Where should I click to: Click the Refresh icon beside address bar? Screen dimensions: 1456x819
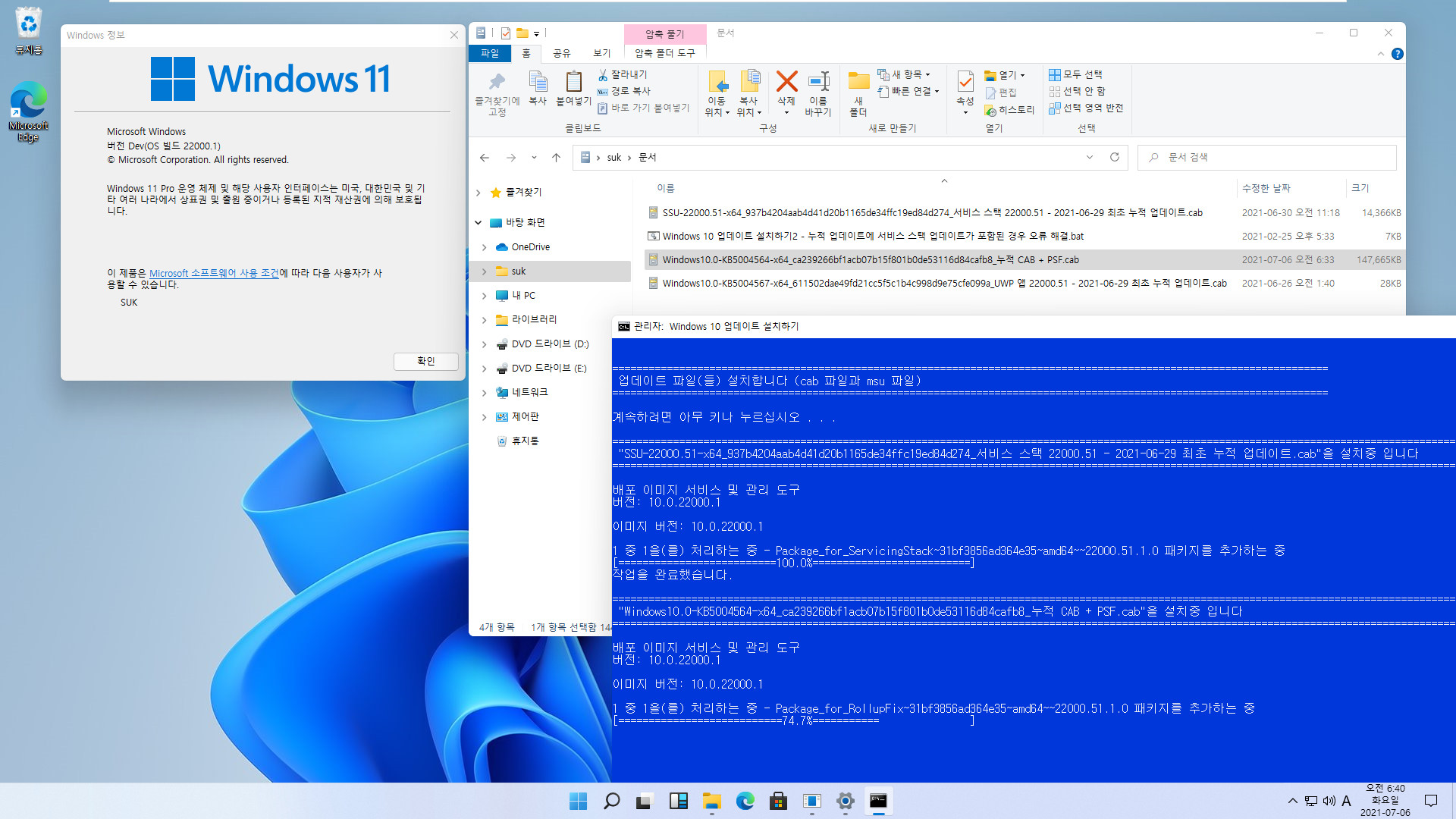click(x=1115, y=157)
